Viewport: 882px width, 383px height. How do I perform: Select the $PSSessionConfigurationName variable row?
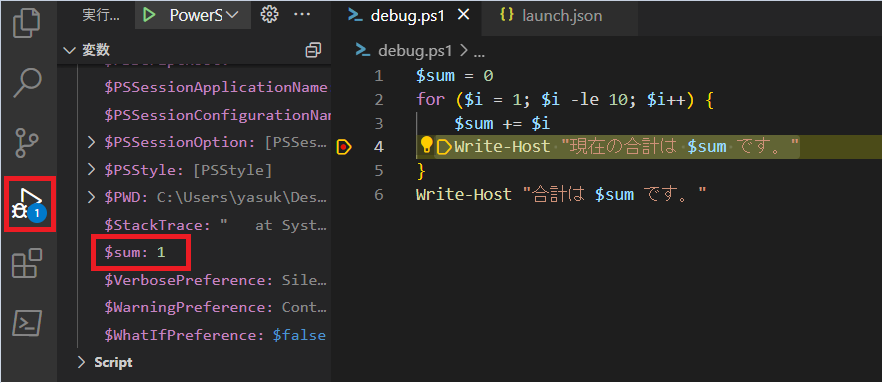click(194, 115)
